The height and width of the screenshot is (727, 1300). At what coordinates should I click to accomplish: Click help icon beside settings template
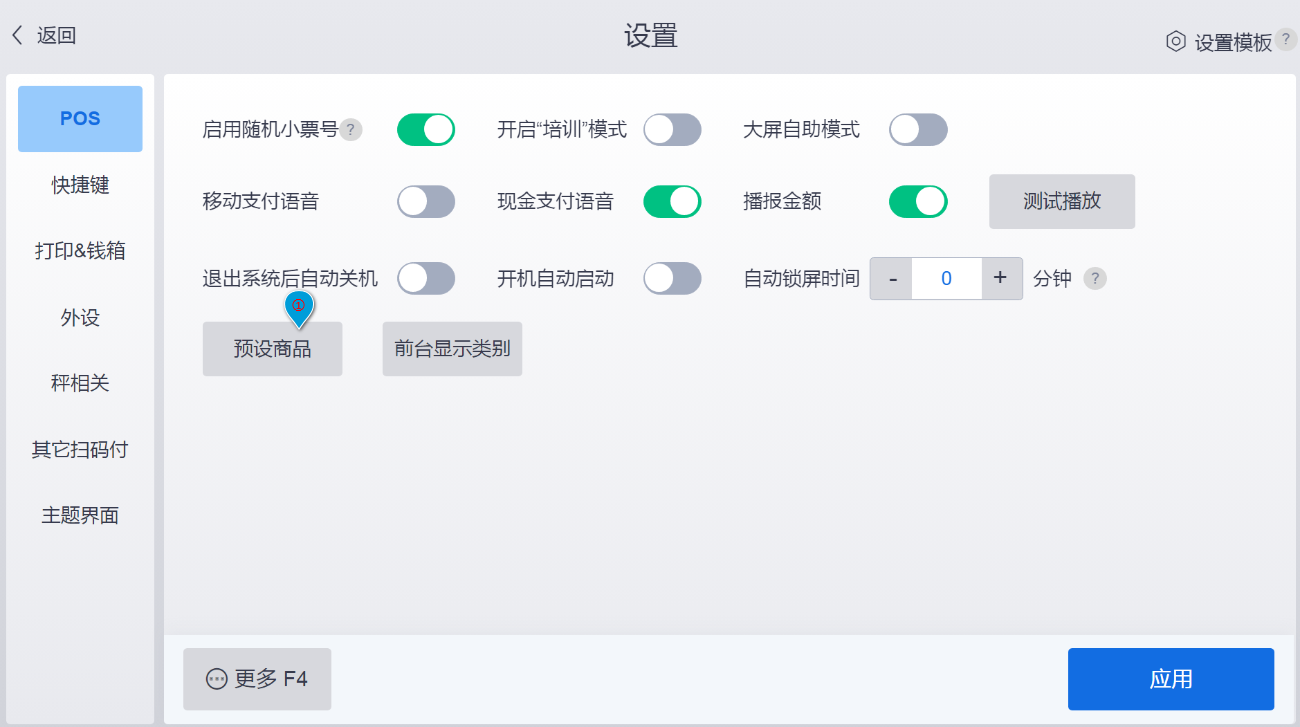point(1286,40)
